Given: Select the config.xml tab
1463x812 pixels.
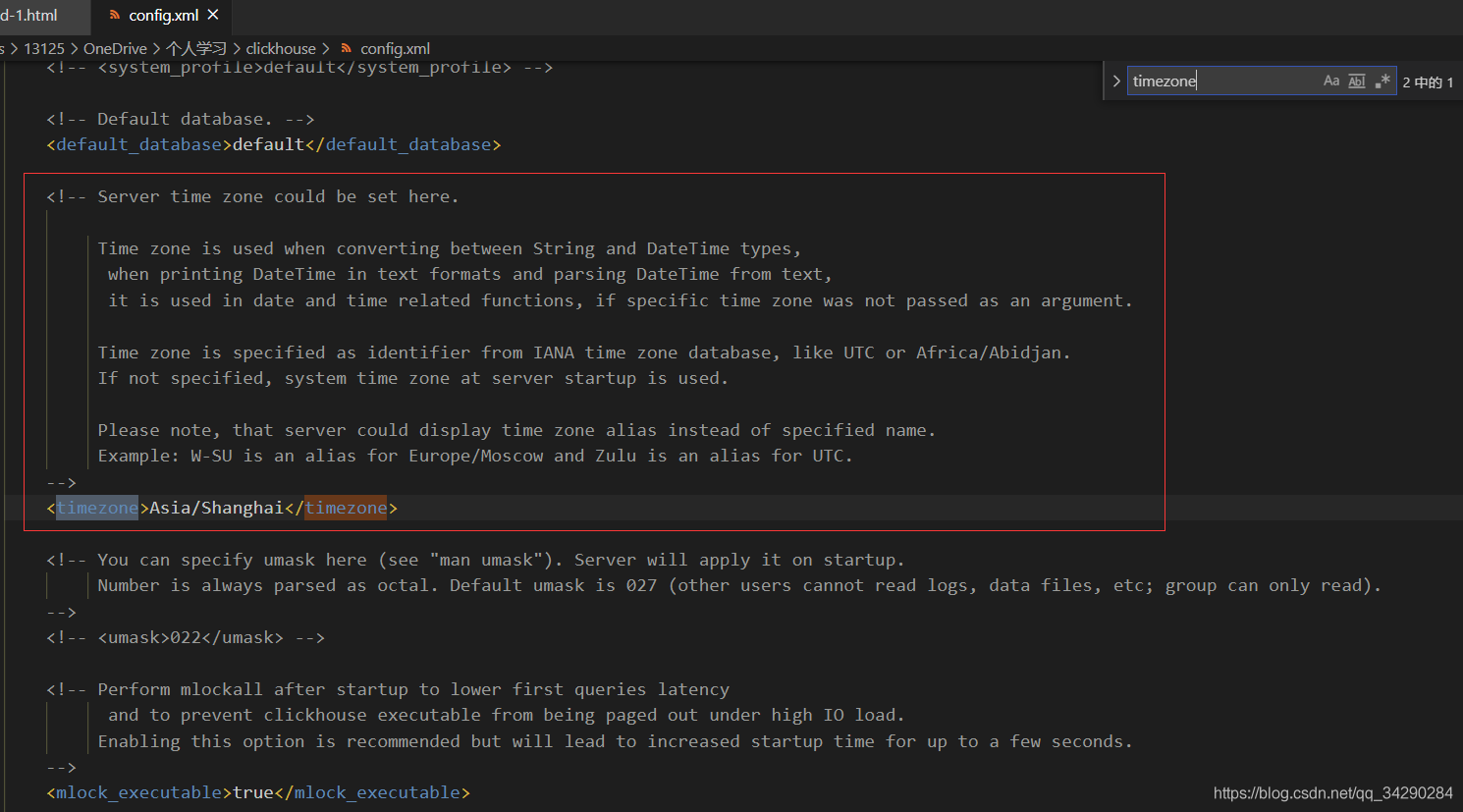Looking at the screenshot, I should 163,15.
